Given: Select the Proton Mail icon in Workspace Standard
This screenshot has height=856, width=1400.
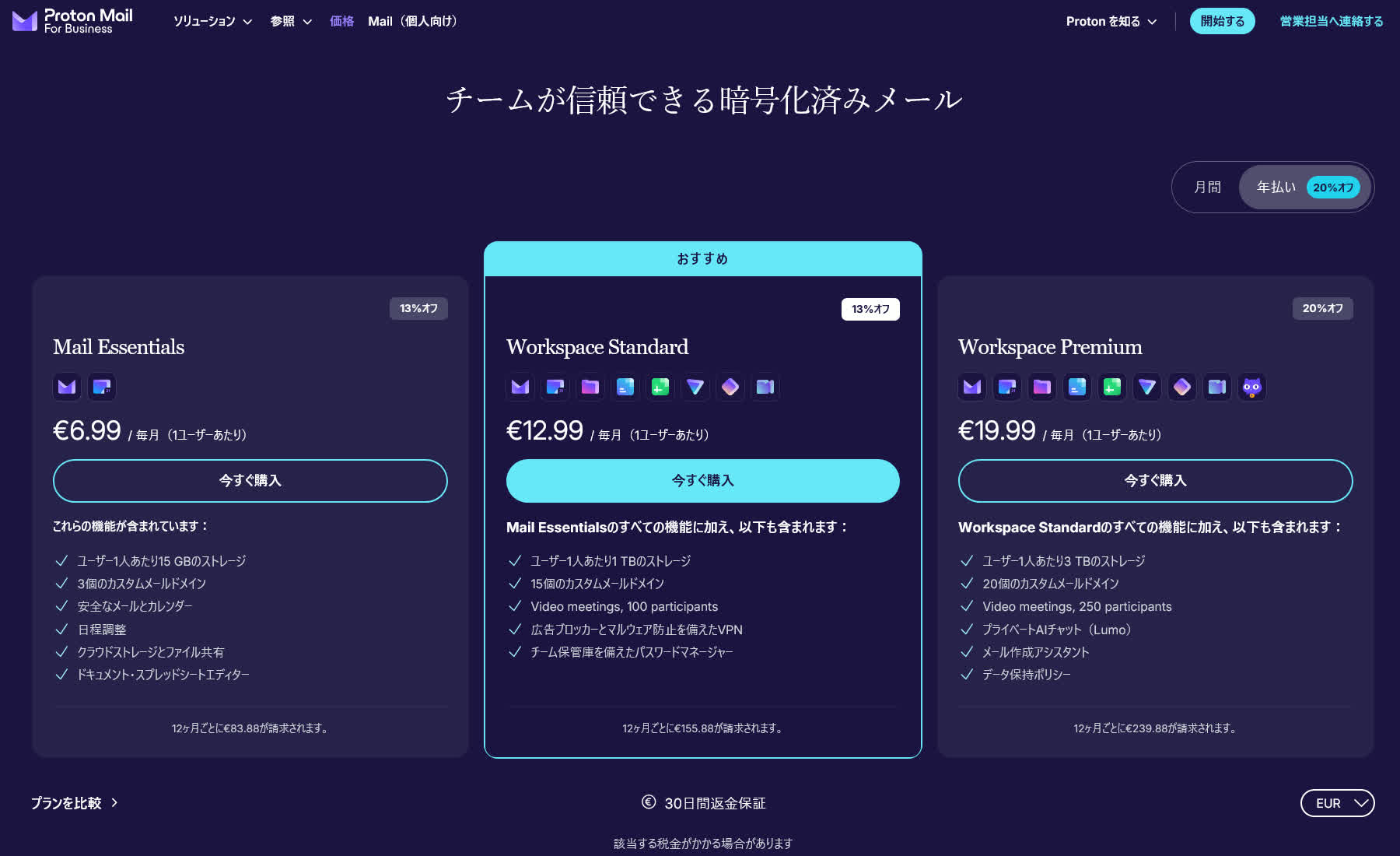Looking at the screenshot, I should pos(520,387).
